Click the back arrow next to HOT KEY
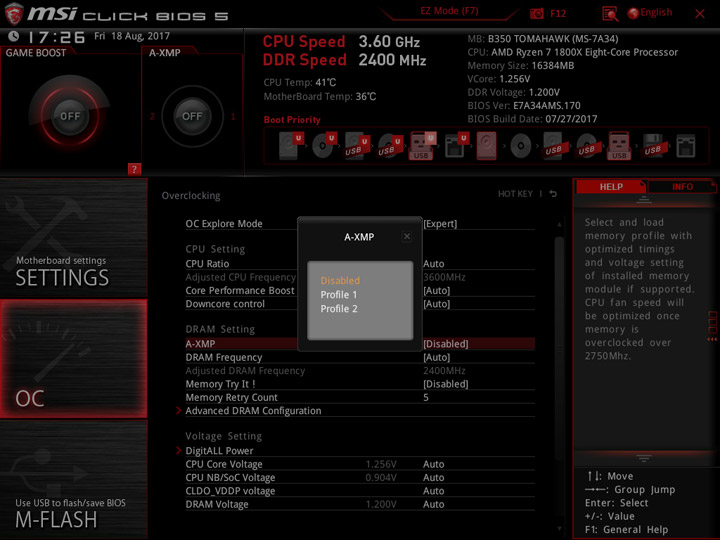The image size is (720, 540). coord(553,194)
